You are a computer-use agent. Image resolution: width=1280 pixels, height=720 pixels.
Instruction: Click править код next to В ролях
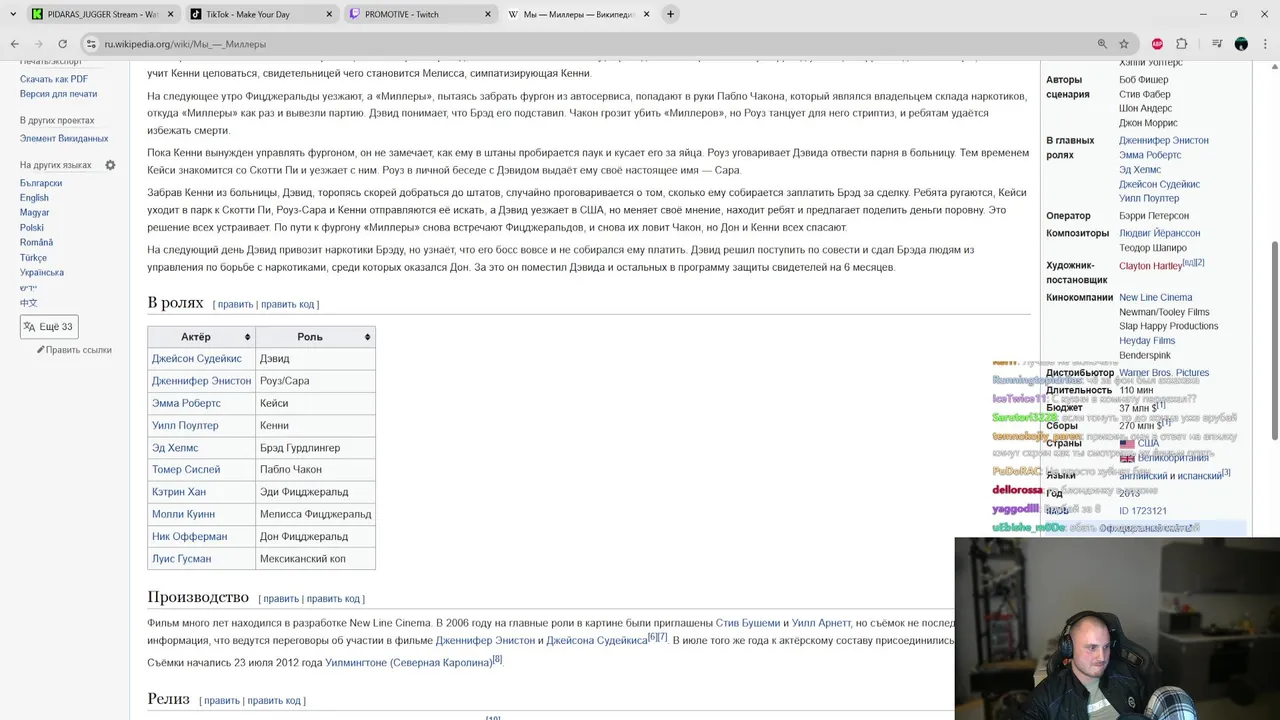coord(287,304)
